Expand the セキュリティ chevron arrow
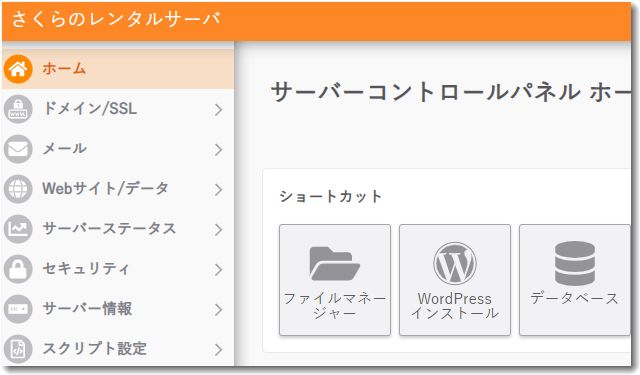The image size is (640, 375). click(218, 269)
